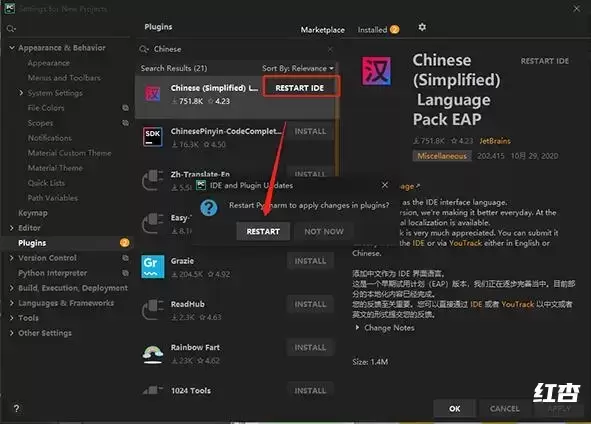Expand Languages & Frameworks section
Screen dimensions: 591x424
(x=12, y=303)
